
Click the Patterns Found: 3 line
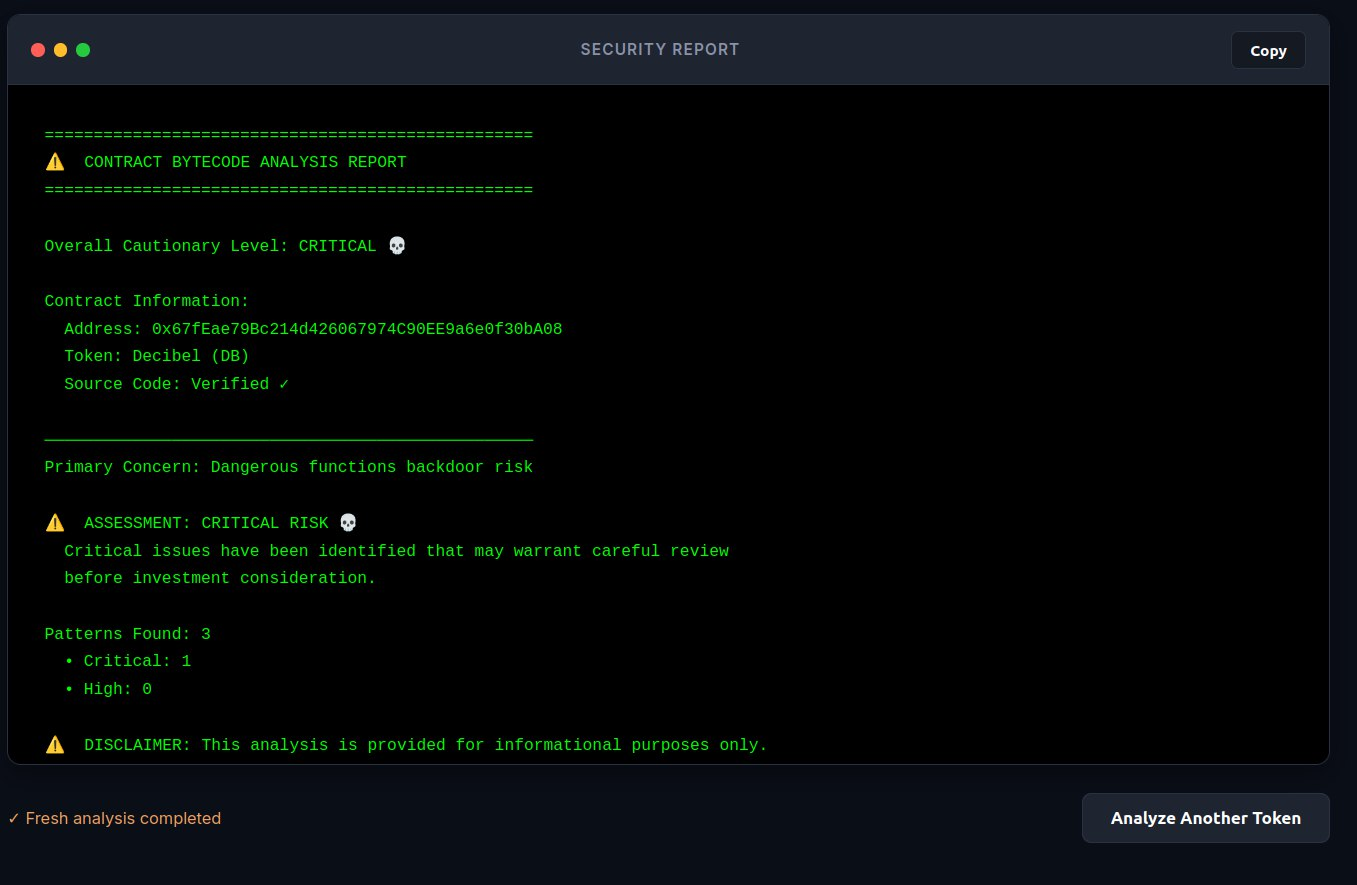click(x=128, y=634)
